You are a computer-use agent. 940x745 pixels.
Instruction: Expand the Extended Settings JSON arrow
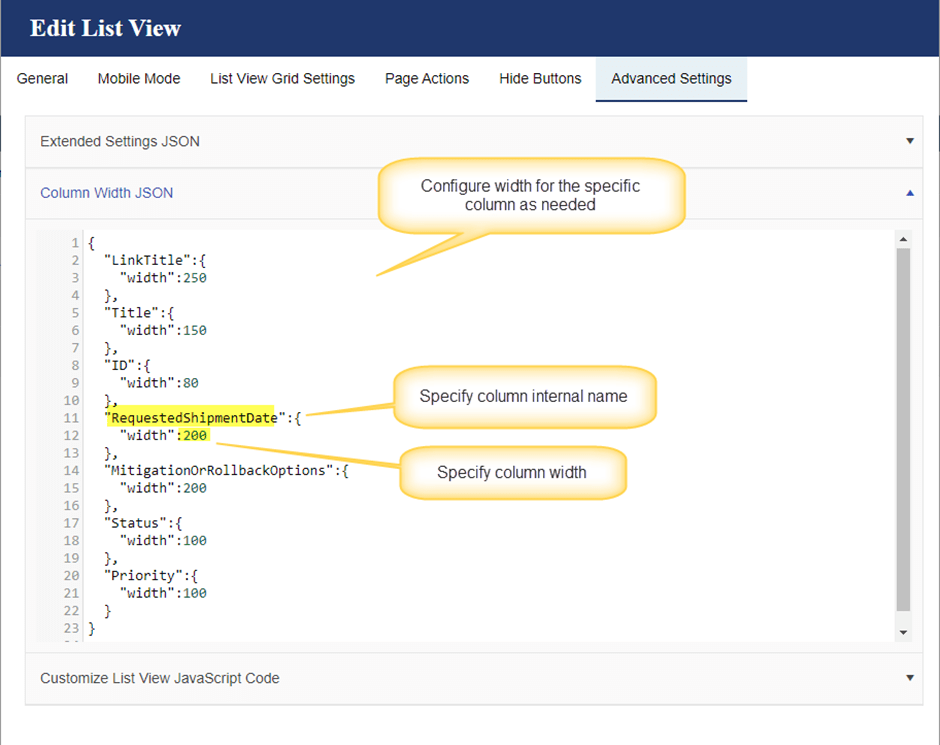click(x=909, y=141)
